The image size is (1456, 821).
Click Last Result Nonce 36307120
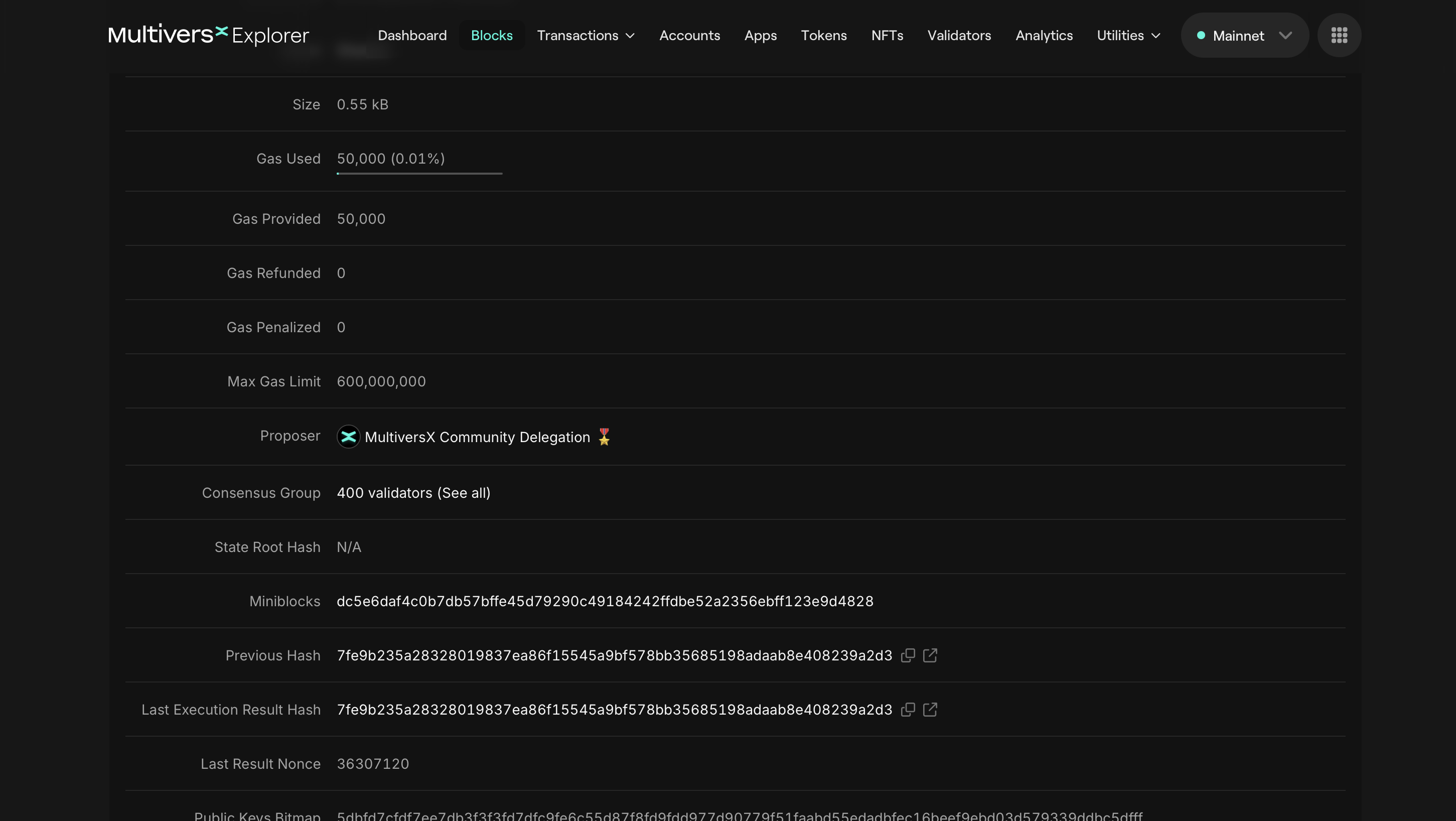click(x=372, y=764)
